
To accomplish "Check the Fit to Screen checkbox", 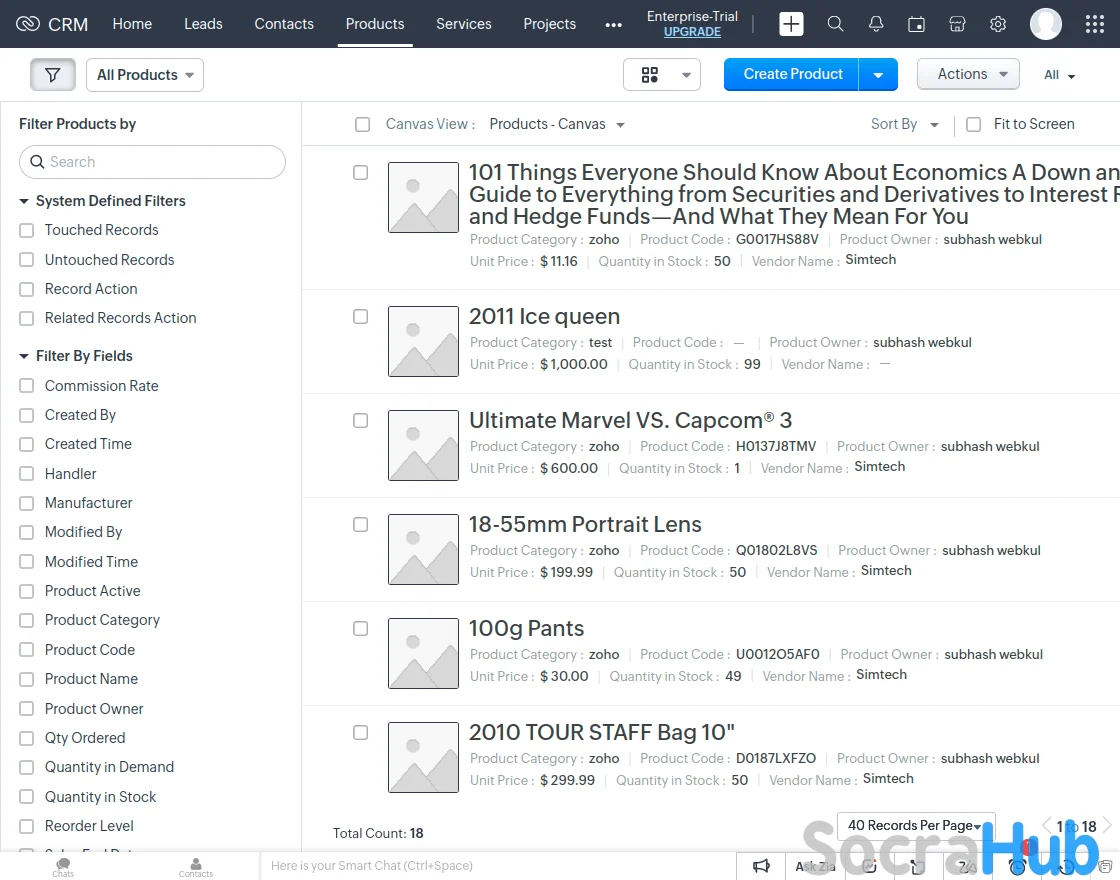I will (x=973, y=125).
